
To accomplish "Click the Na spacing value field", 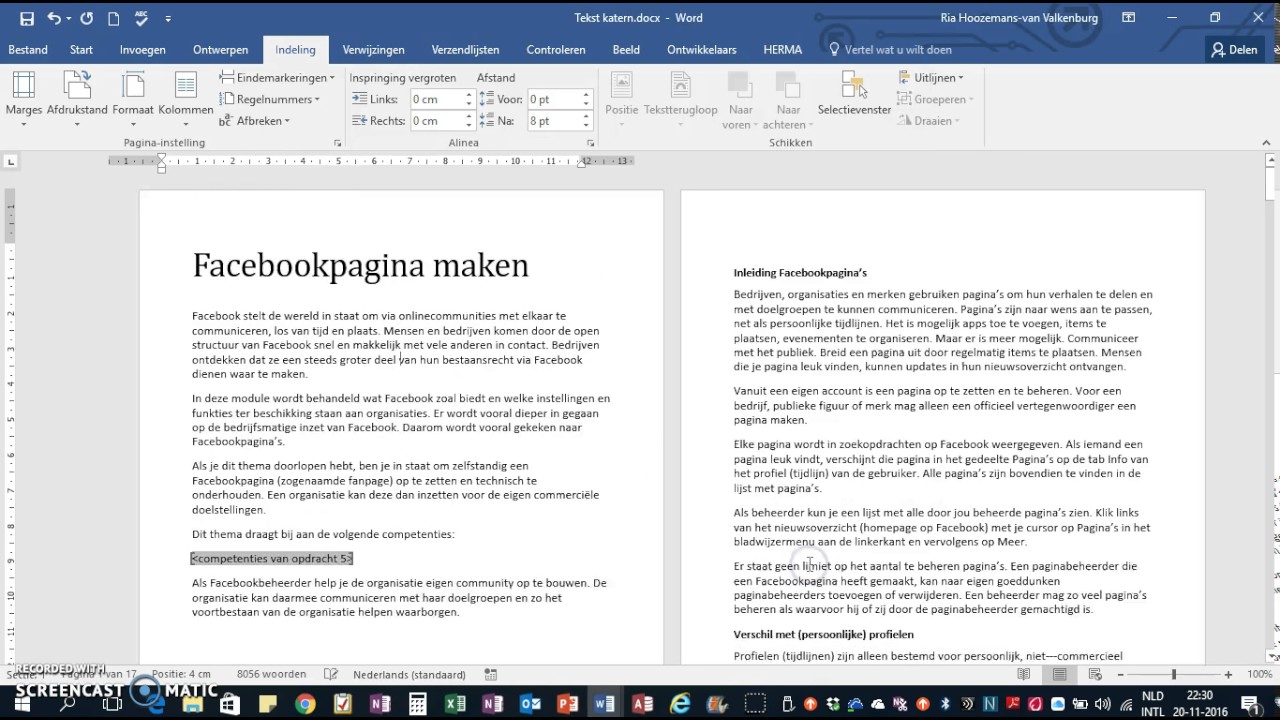I will click(553, 121).
